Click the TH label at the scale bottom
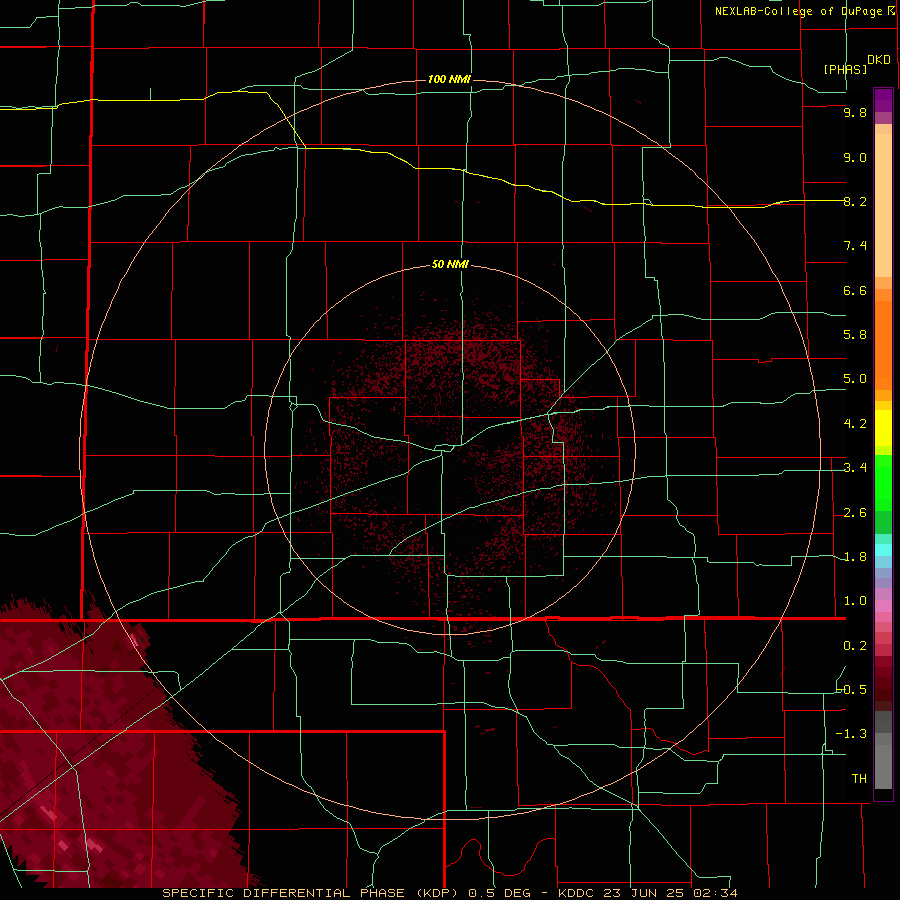900x900 pixels. 859,779
